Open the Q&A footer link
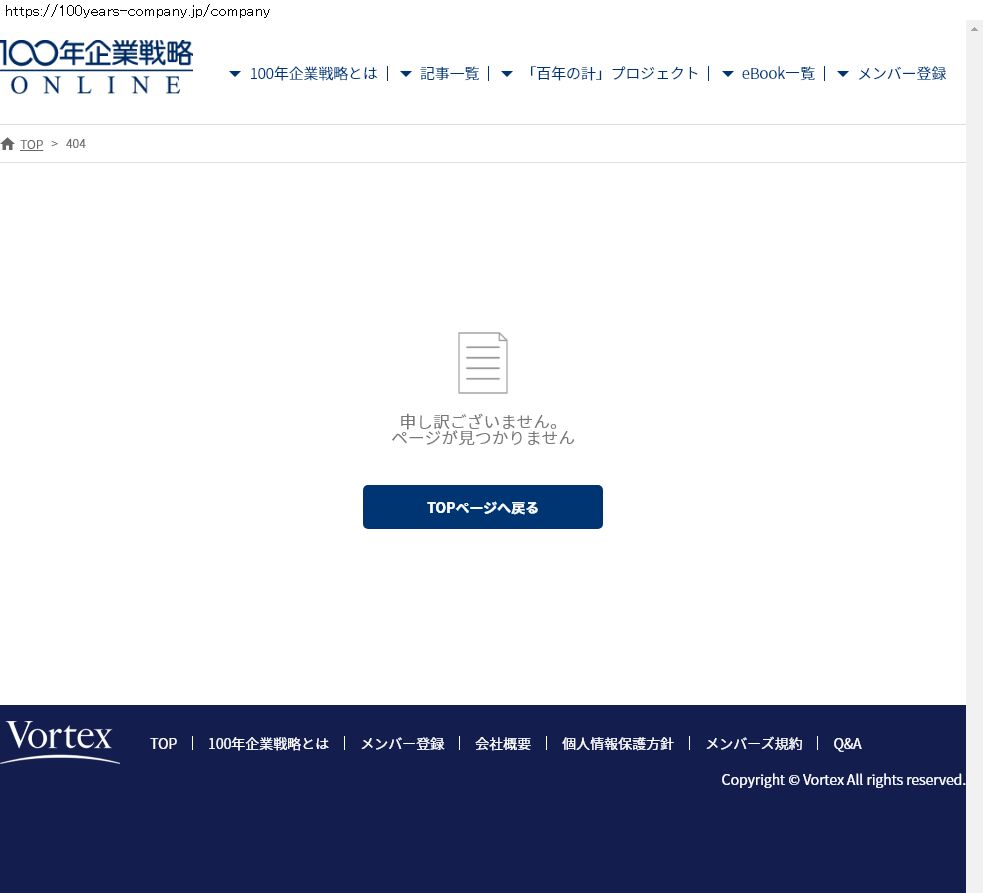The image size is (983, 893). click(x=847, y=744)
